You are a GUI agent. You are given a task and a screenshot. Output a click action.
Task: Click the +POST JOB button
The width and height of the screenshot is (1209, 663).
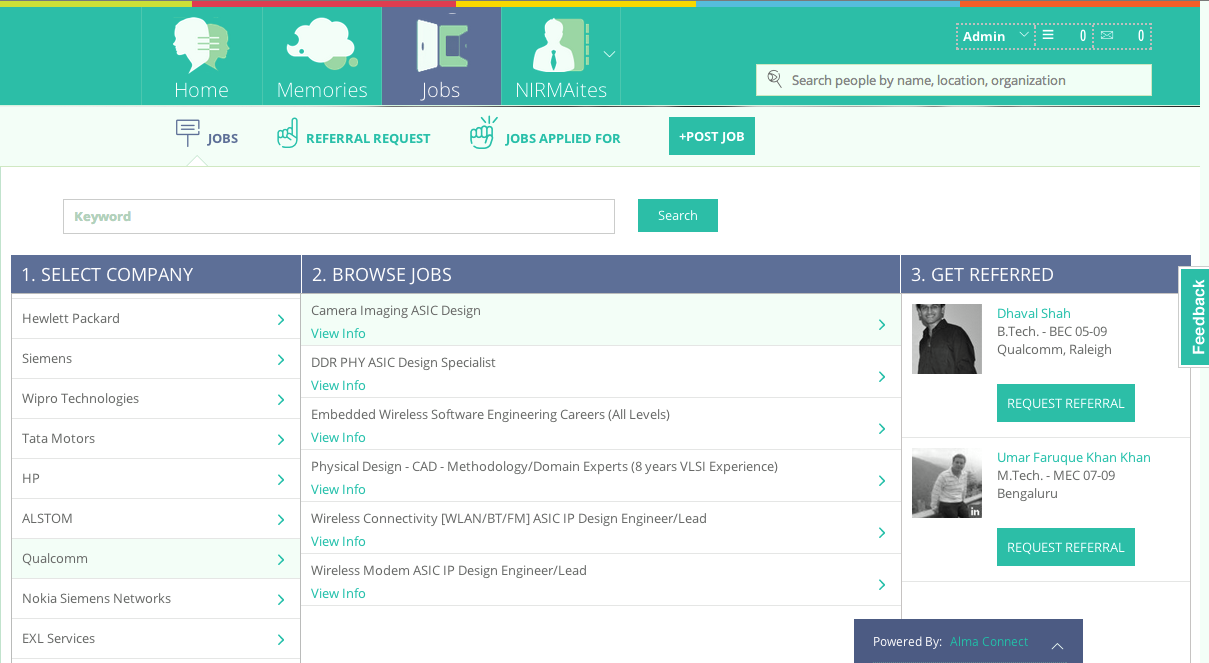click(x=712, y=136)
